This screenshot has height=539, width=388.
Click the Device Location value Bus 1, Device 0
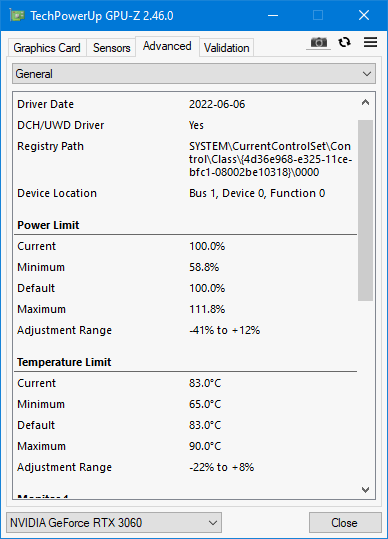click(x=257, y=193)
